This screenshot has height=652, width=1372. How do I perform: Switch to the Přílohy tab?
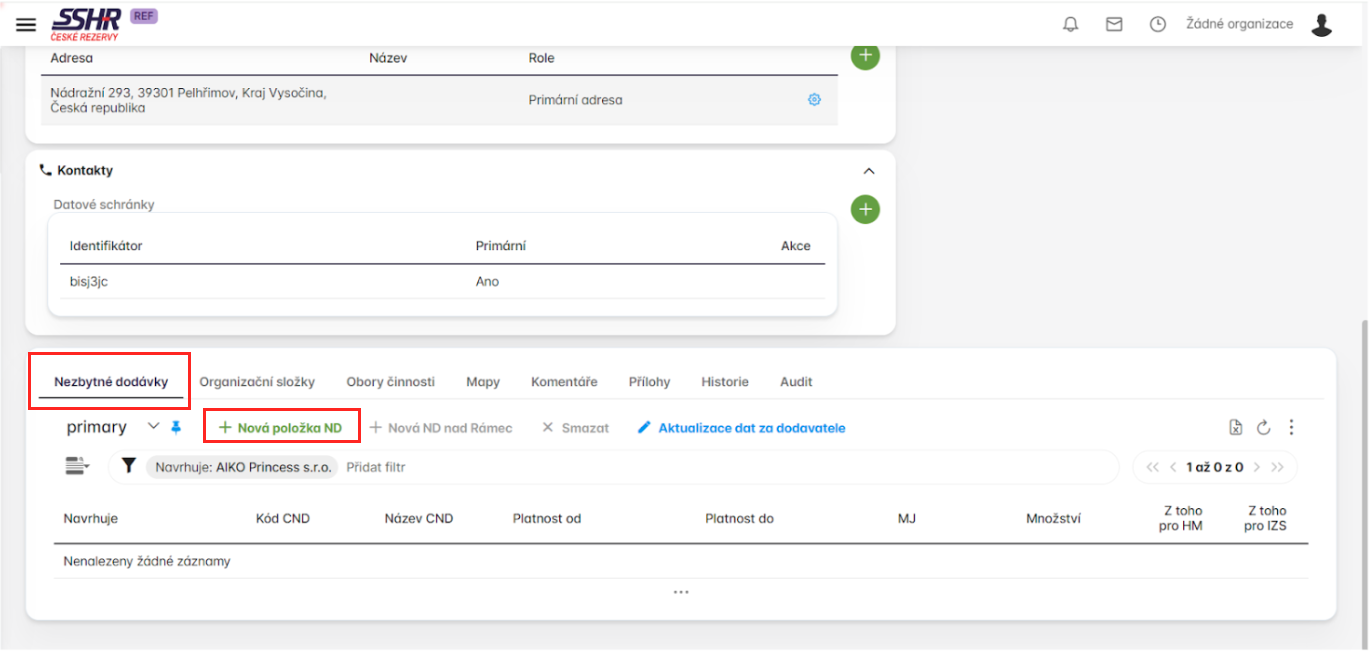pyautogui.click(x=649, y=382)
